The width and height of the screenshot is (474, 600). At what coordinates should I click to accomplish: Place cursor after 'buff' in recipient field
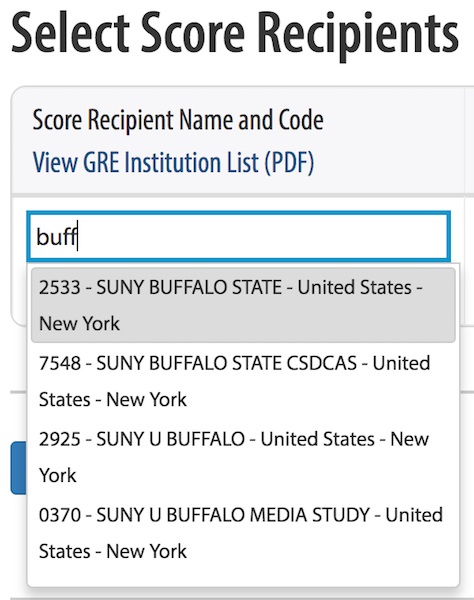click(x=78, y=236)
